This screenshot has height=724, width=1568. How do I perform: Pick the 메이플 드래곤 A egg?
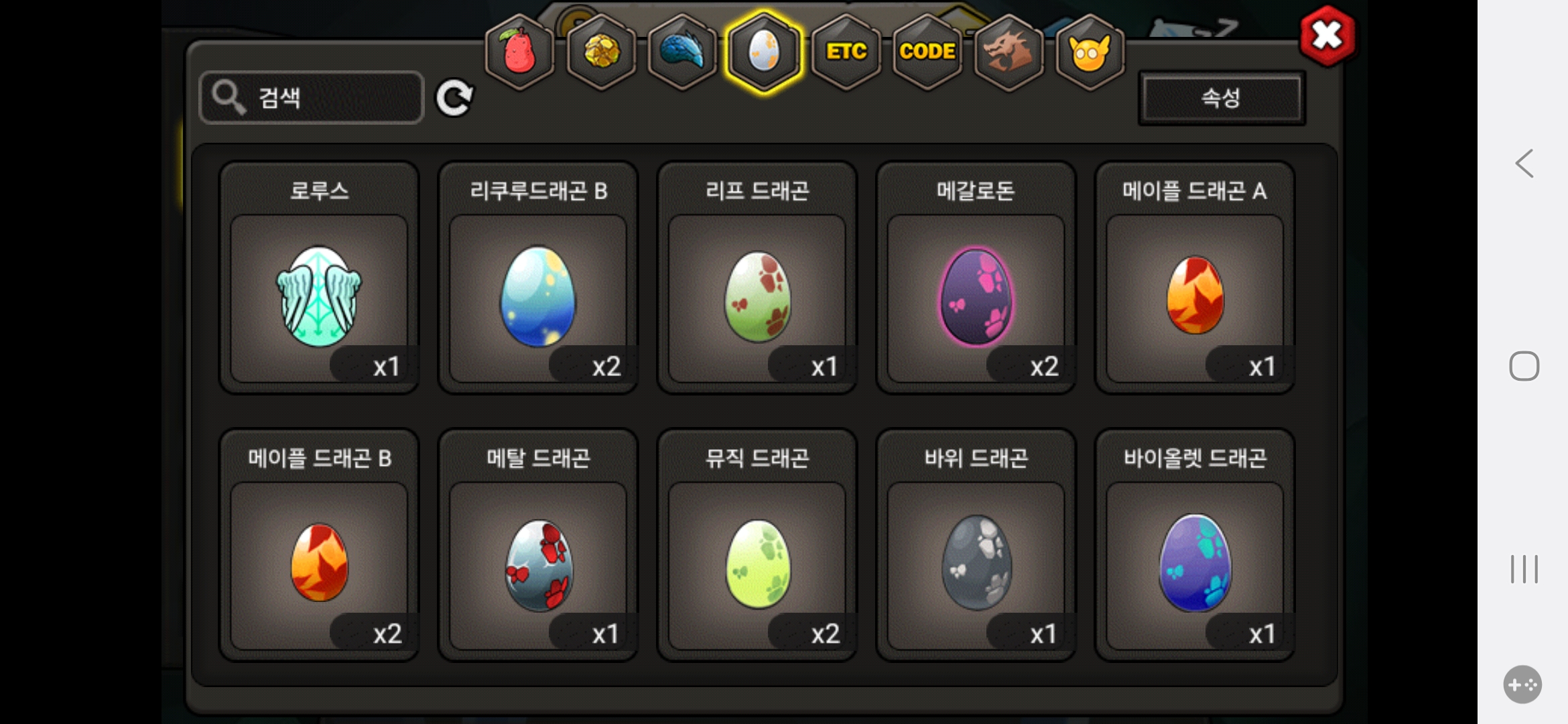click(x=1195, y=278)
